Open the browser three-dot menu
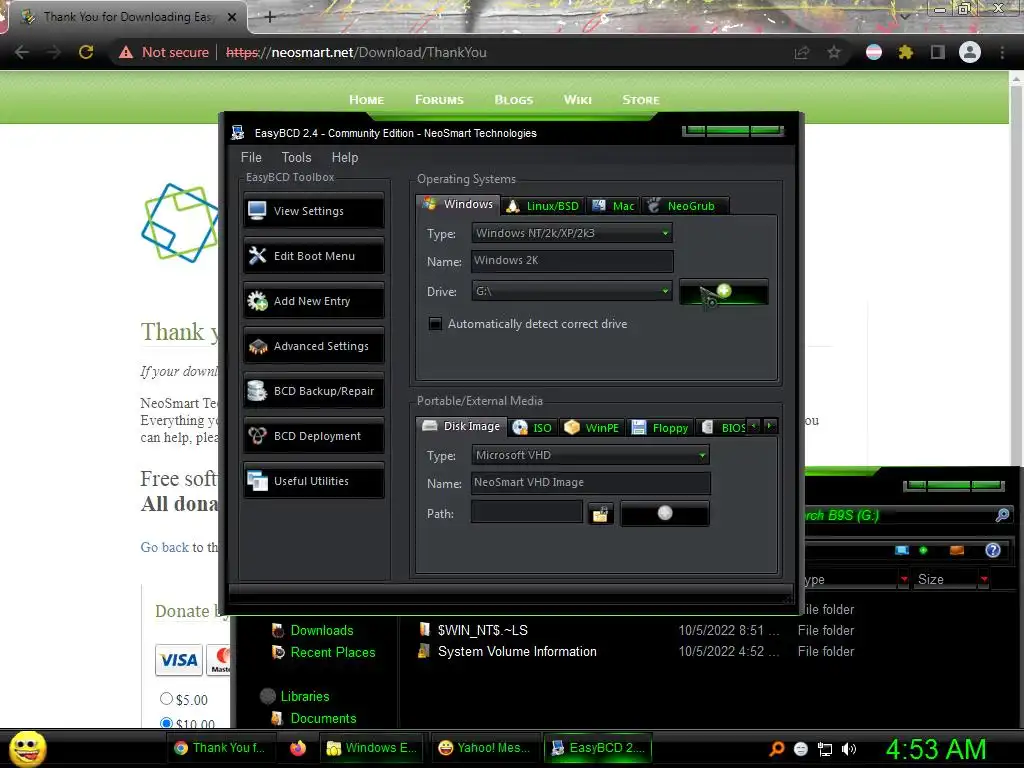 tap(1002, 52)
